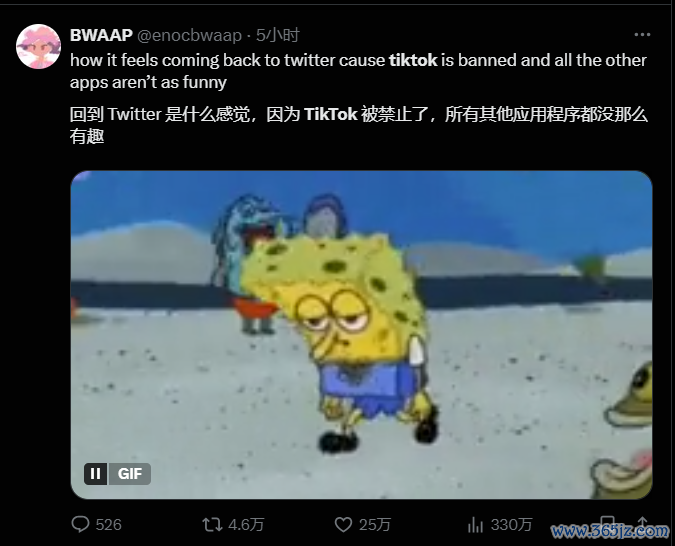
Task: Click the bold TikTok in the translation
Action: pos(331,115)
